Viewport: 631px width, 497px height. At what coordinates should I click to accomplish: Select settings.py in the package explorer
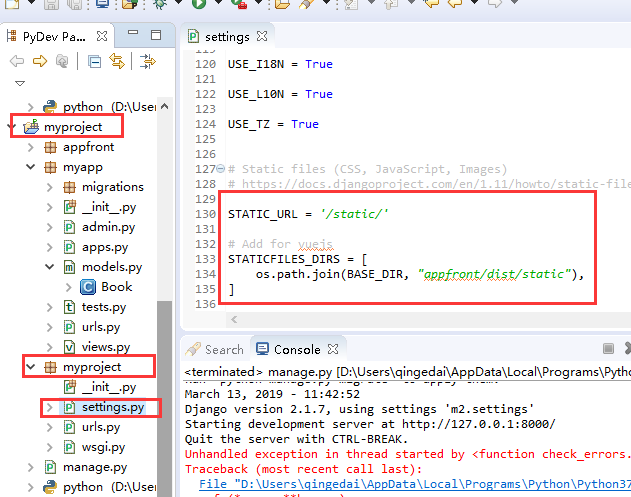click(113, 407)
